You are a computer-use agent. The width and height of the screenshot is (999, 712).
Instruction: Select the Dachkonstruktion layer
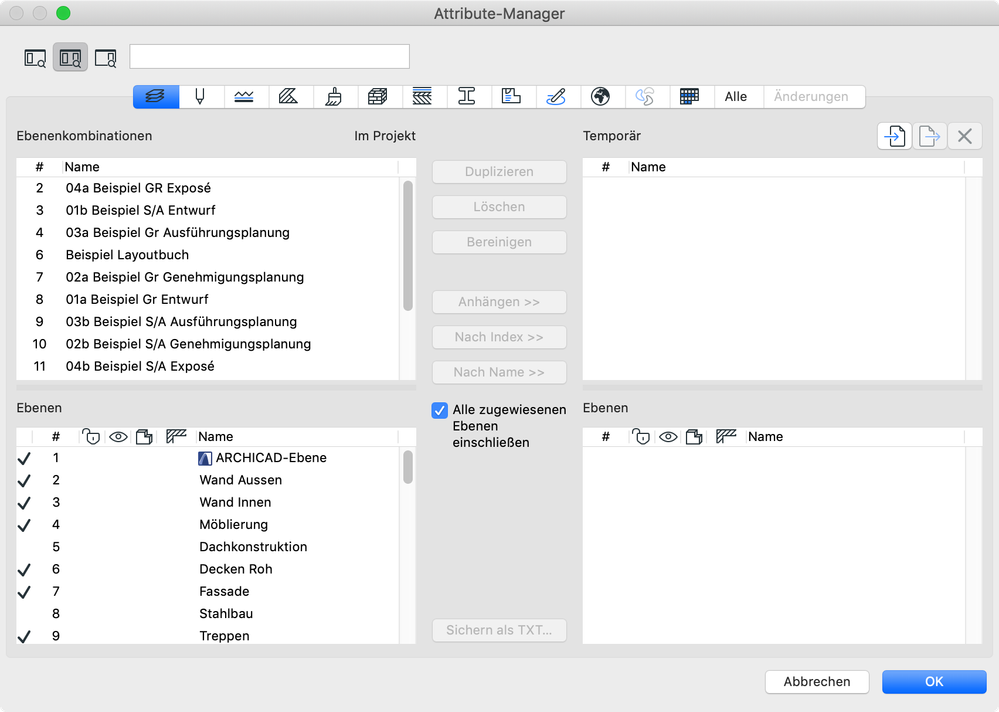tap(208, 547)
